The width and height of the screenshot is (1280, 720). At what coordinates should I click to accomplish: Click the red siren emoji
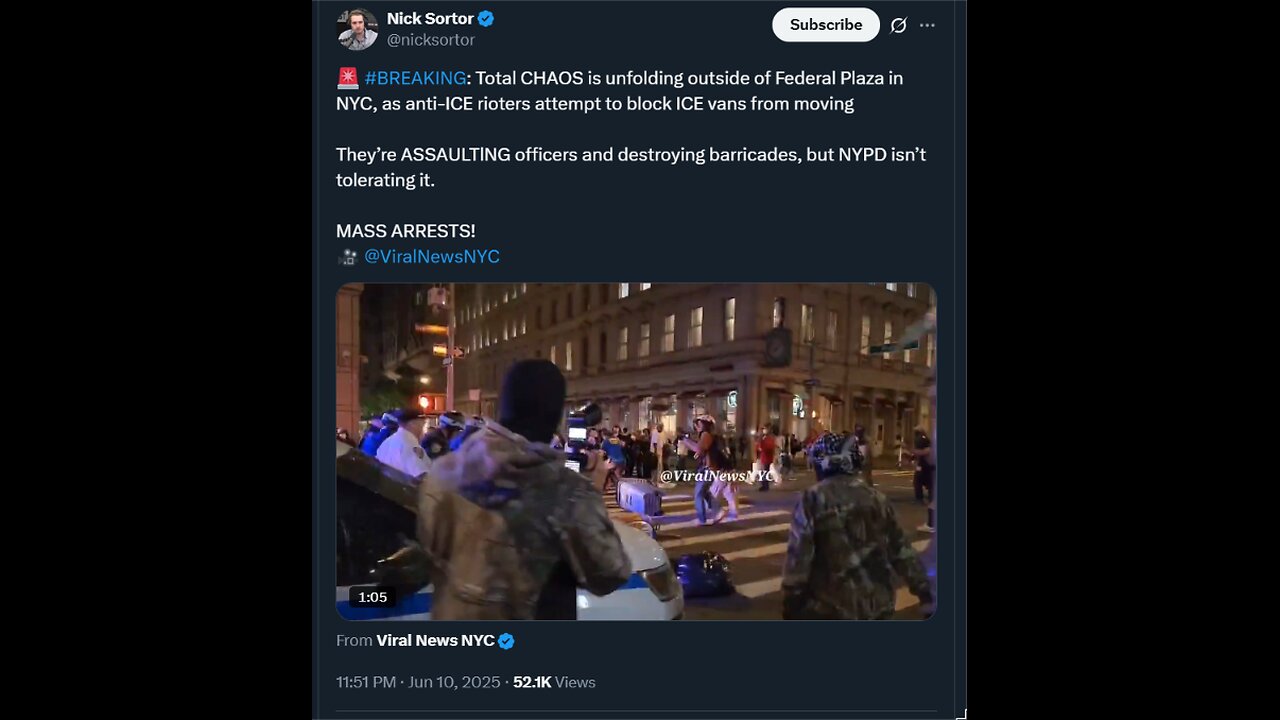347,78
